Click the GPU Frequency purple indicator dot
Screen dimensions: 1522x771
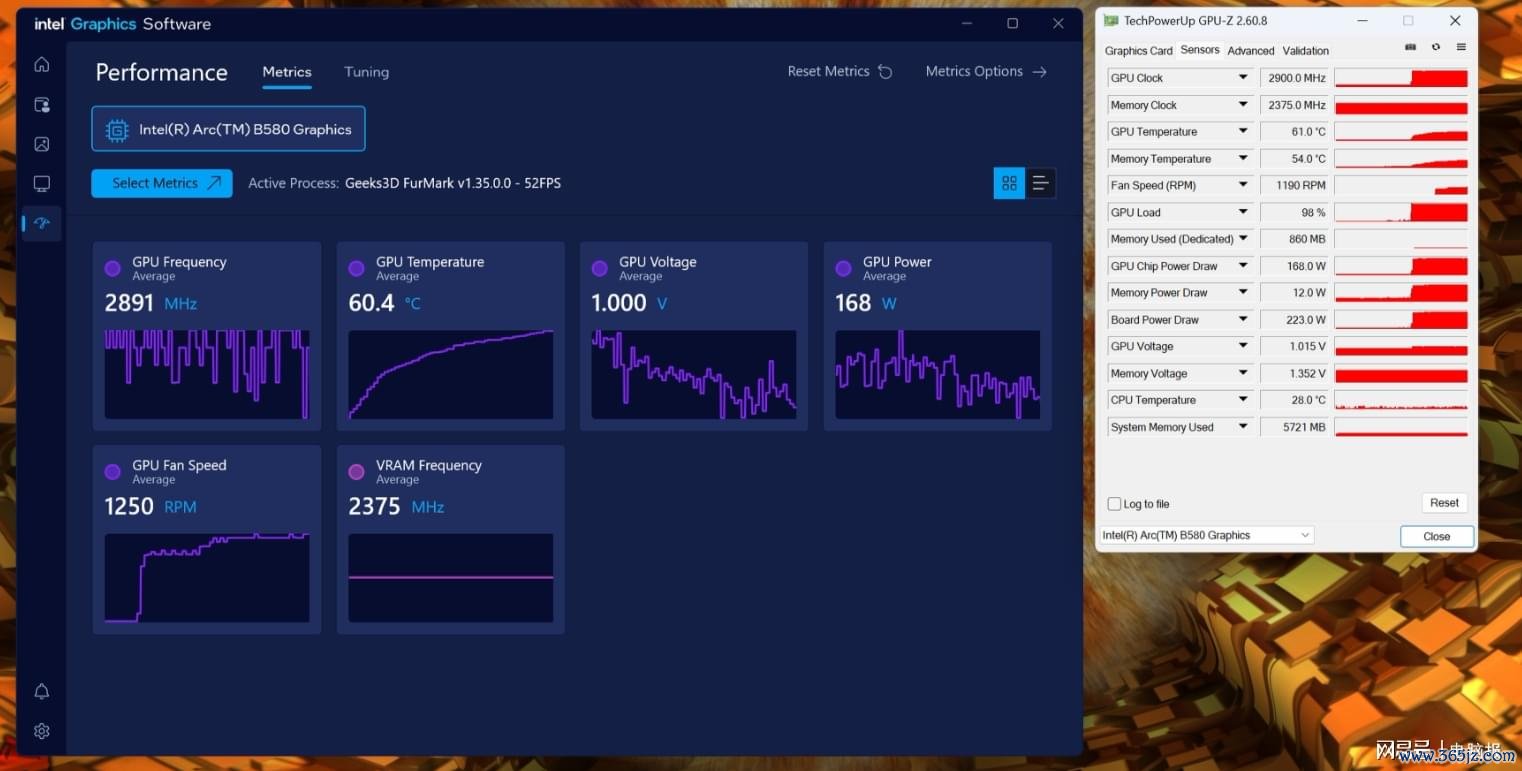[113, 268]
